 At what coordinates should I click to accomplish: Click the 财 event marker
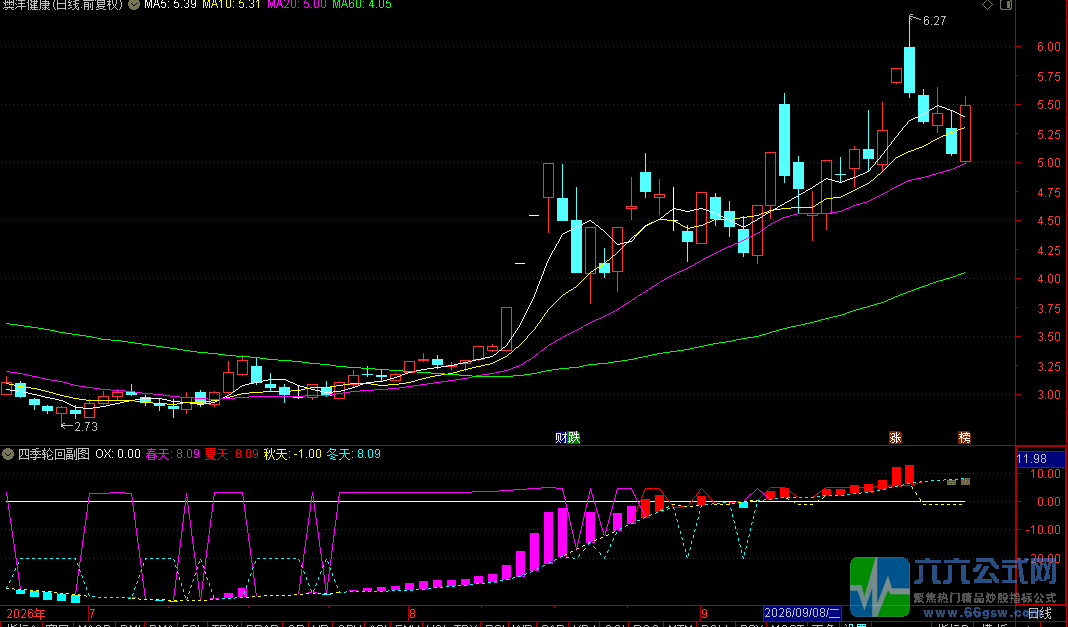click(561, 438)
